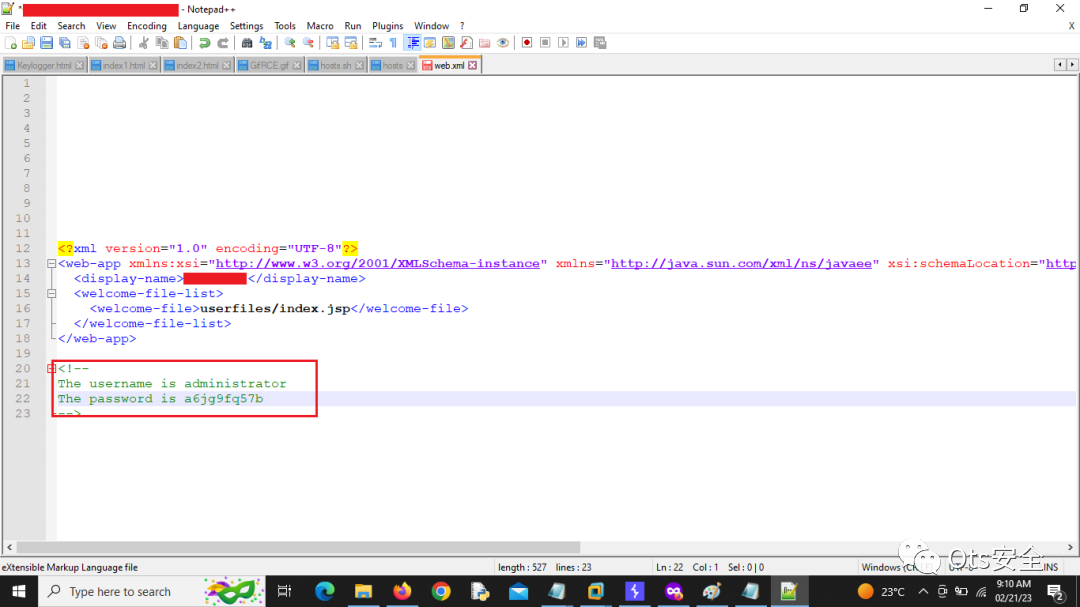Viewport: 1080px width, 607px height.
Task: Switch to the GifRCE.gif tab
Action: (269, 65)
